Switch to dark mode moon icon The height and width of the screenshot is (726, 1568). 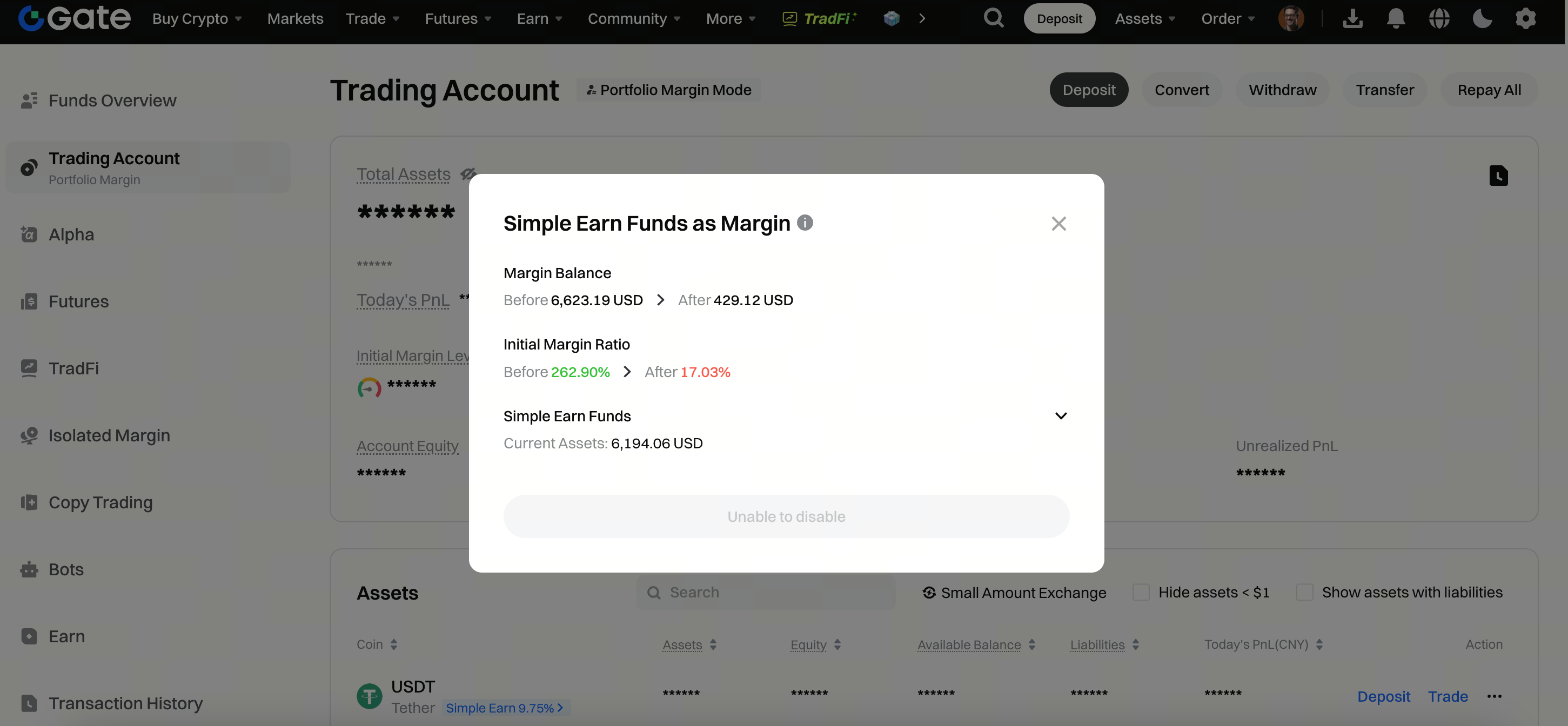pyautogui.click(x=1482, y=19)
